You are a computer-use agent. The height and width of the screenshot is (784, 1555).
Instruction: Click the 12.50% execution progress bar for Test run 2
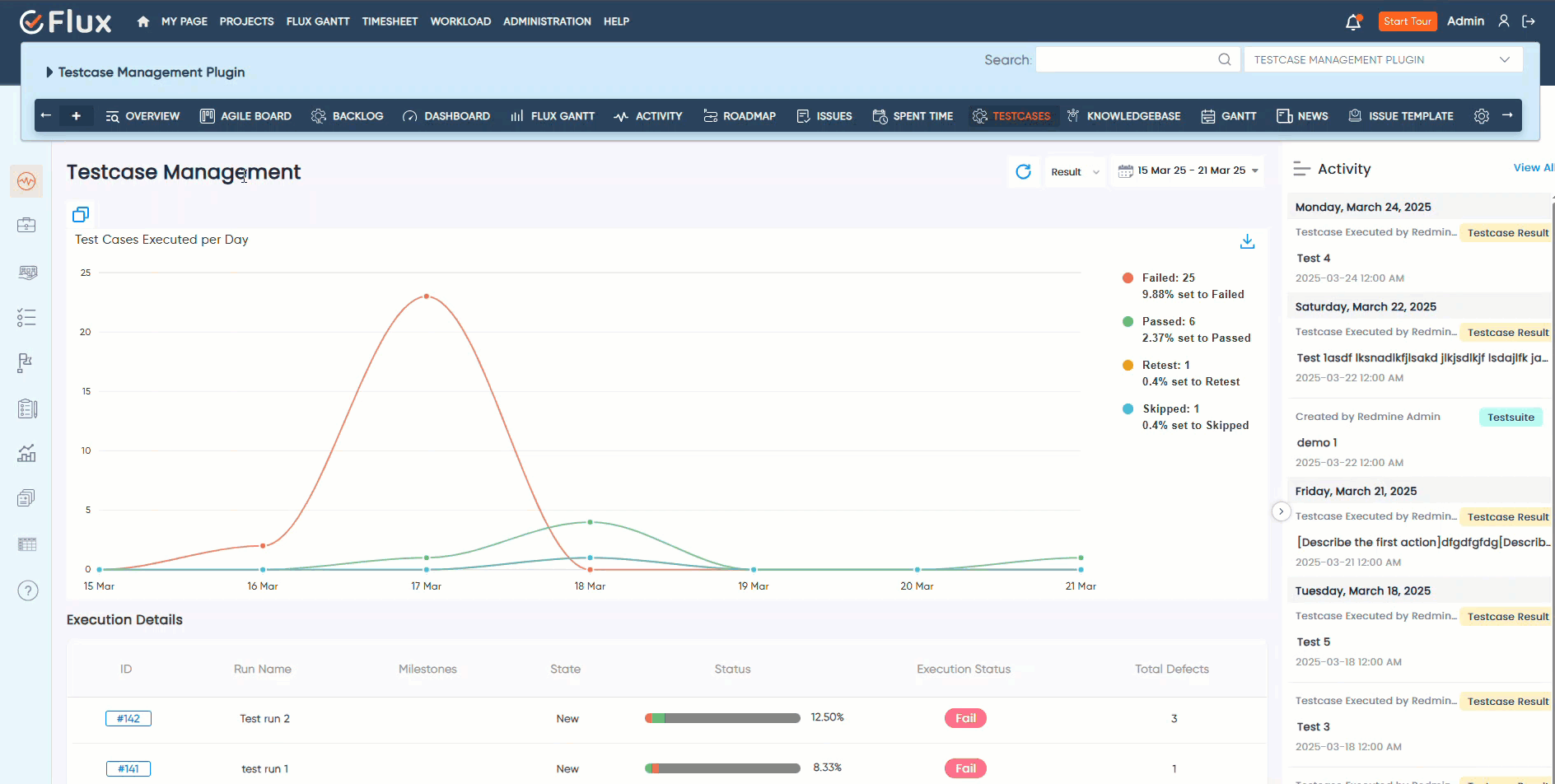722,717
